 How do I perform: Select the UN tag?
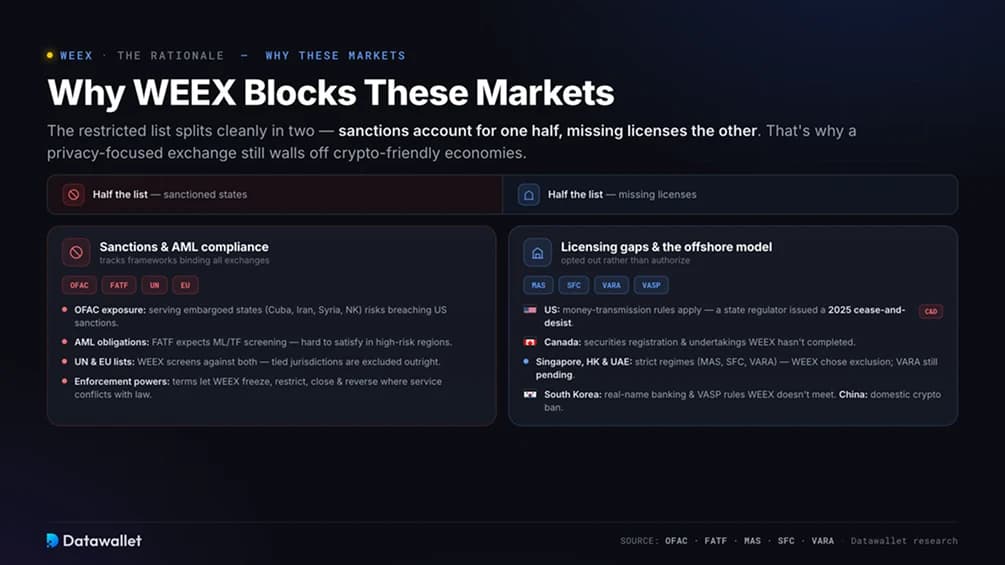click(x=154, y=285)
